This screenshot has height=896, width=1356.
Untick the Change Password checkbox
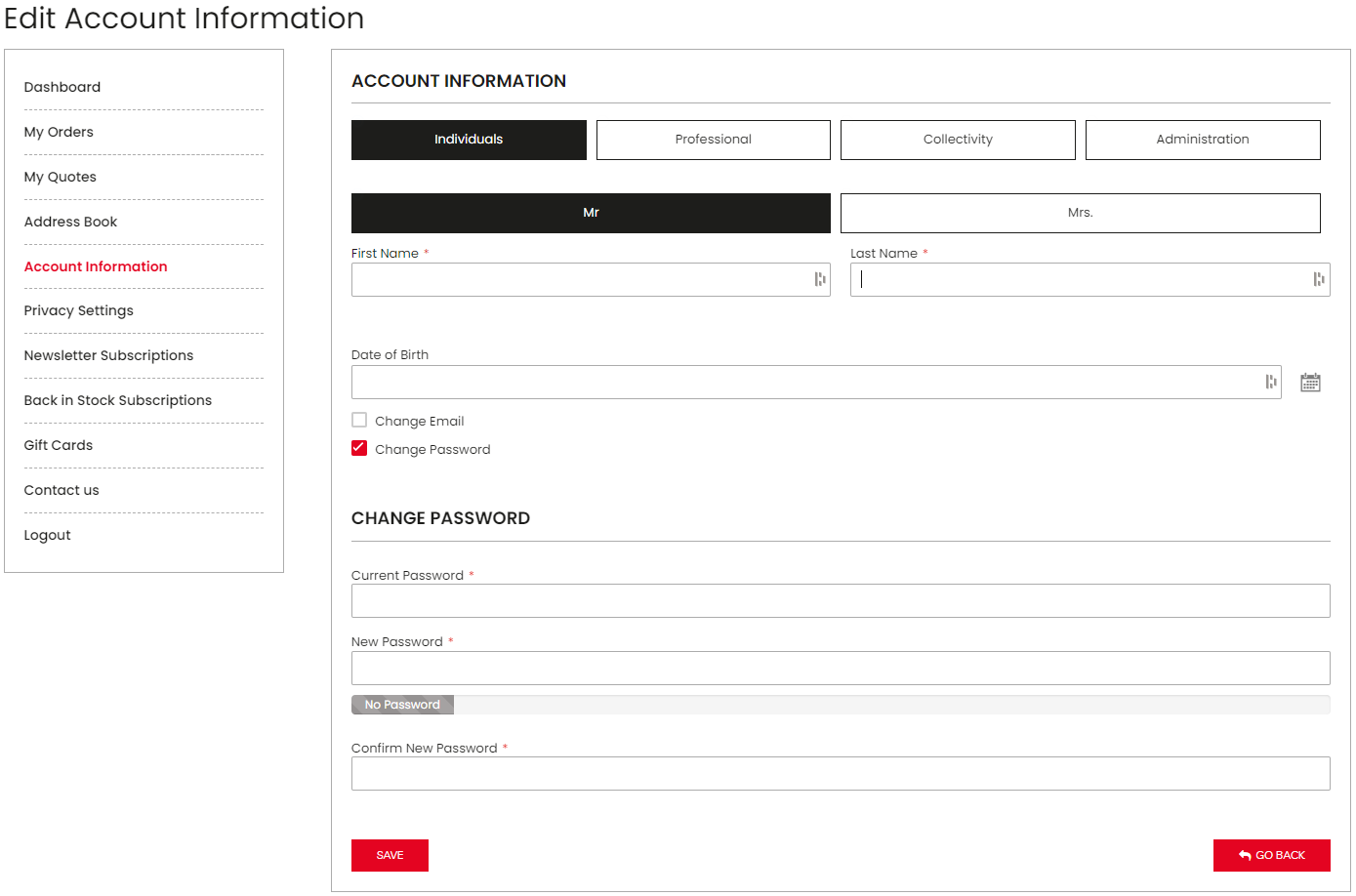tap(359, 448)
